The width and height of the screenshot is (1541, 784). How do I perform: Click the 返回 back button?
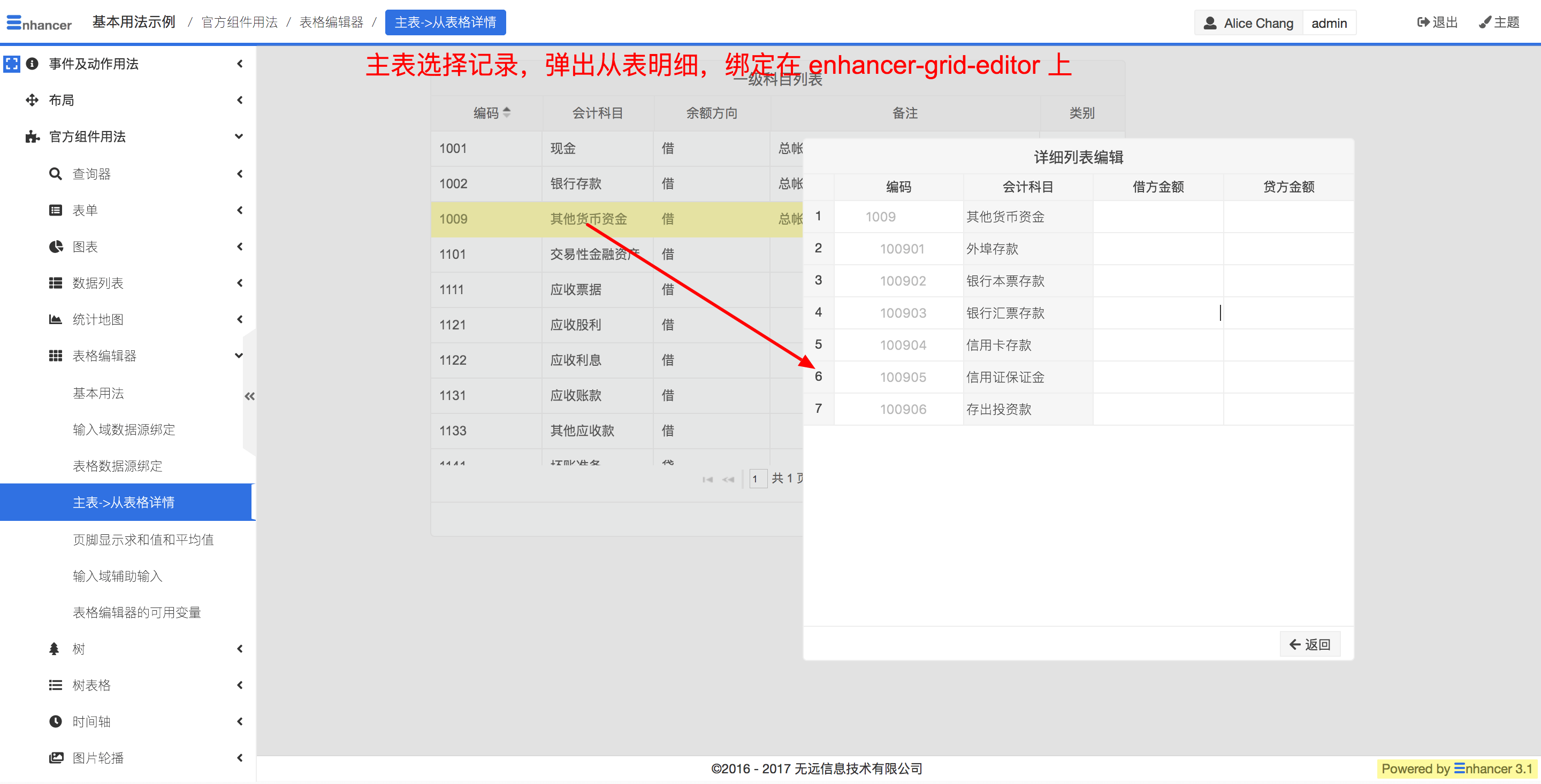point(1309,644)
